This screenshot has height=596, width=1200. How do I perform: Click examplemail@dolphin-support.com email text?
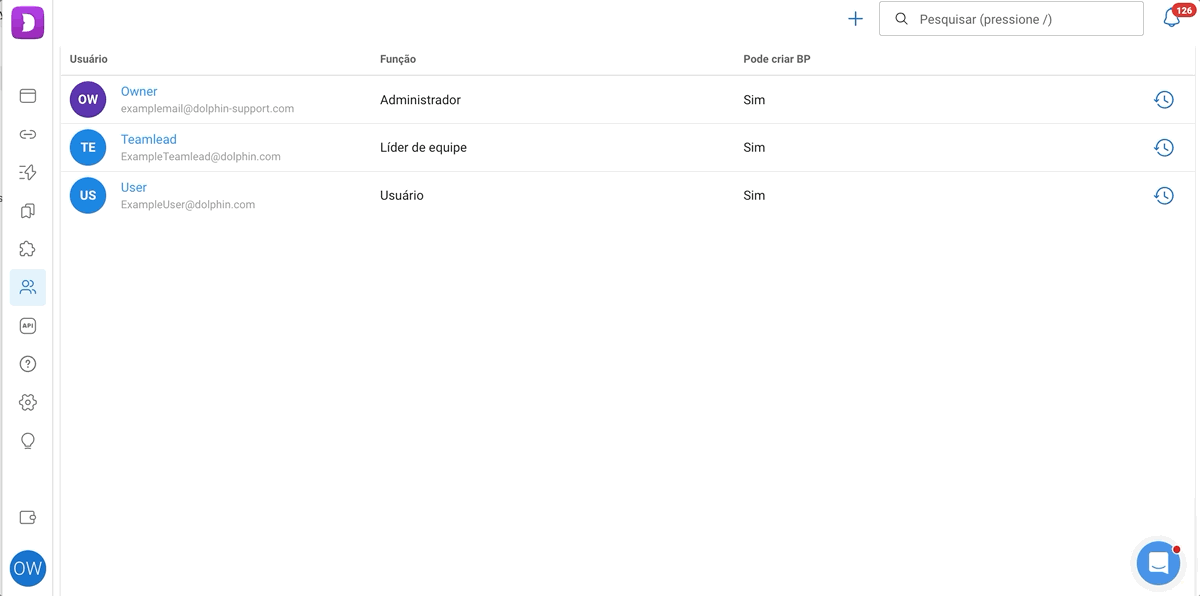tap(207, 108)
